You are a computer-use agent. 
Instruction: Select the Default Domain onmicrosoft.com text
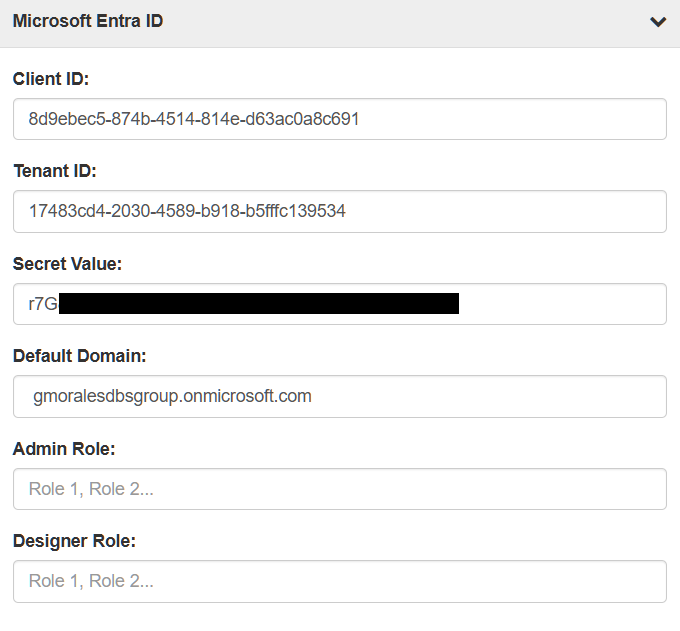(x=172, y=396)
